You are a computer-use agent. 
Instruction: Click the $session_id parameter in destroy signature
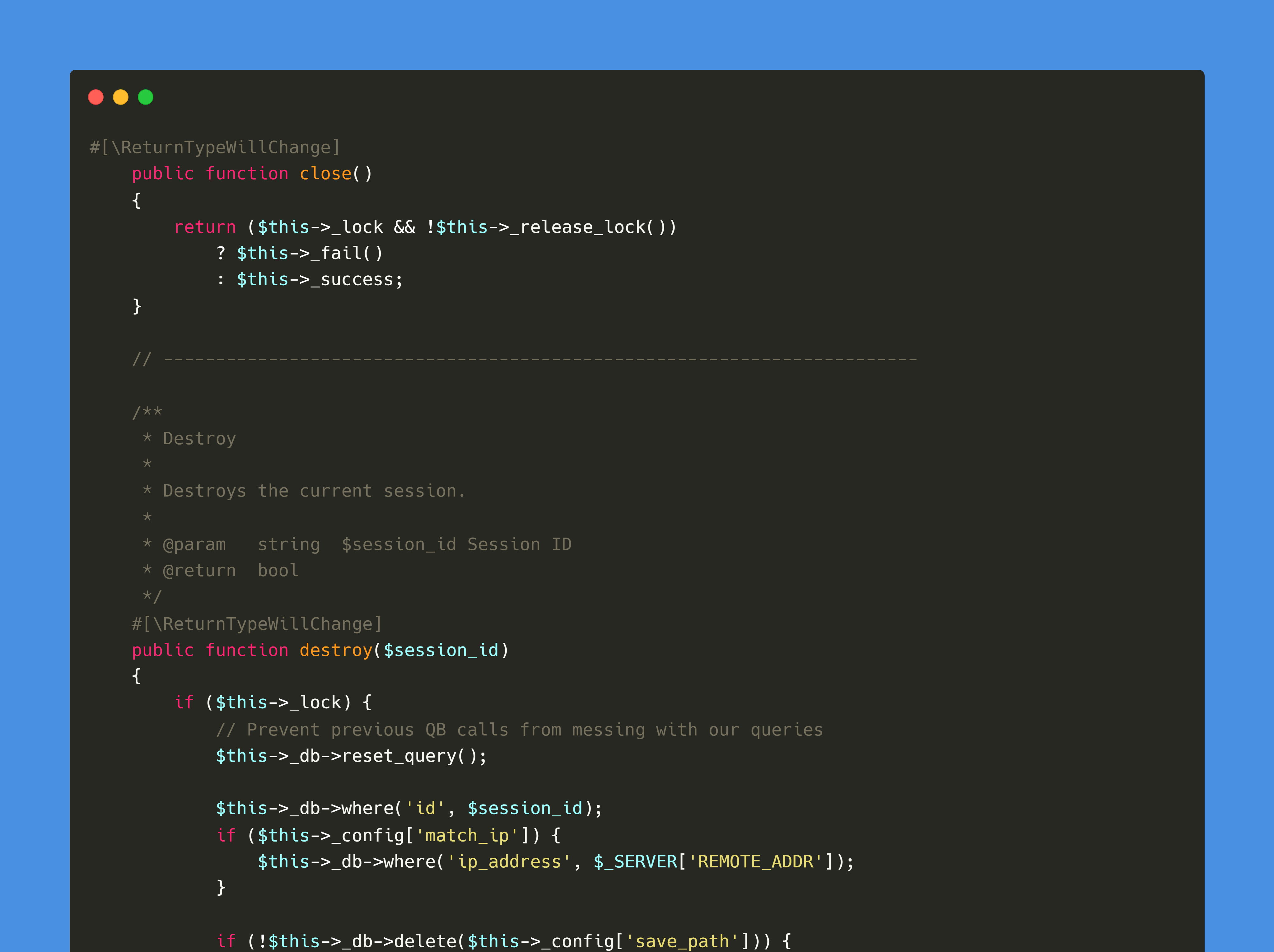(x=441, y=650)
